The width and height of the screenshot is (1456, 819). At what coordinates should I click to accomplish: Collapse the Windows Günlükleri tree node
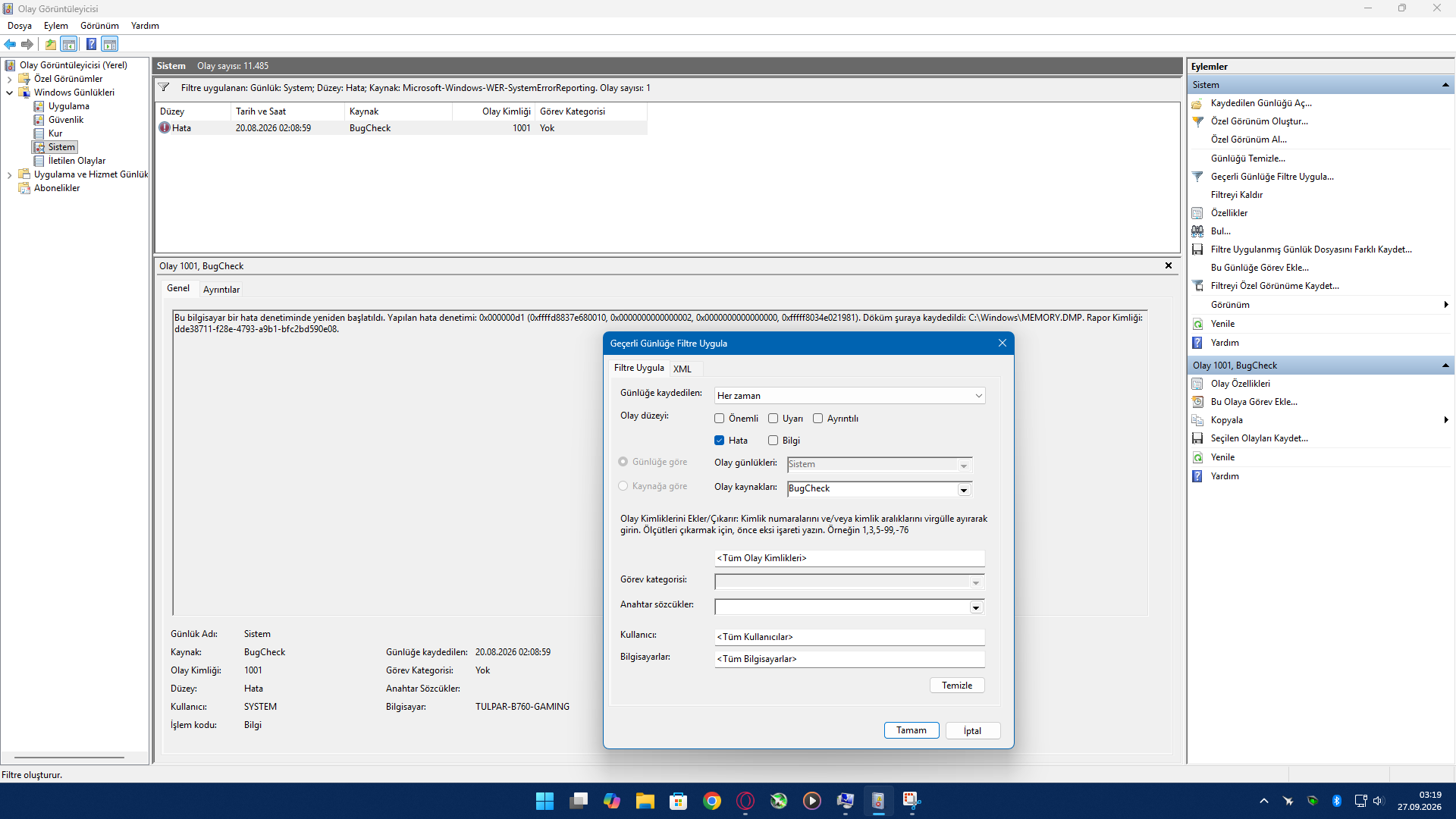pos(9,93)
